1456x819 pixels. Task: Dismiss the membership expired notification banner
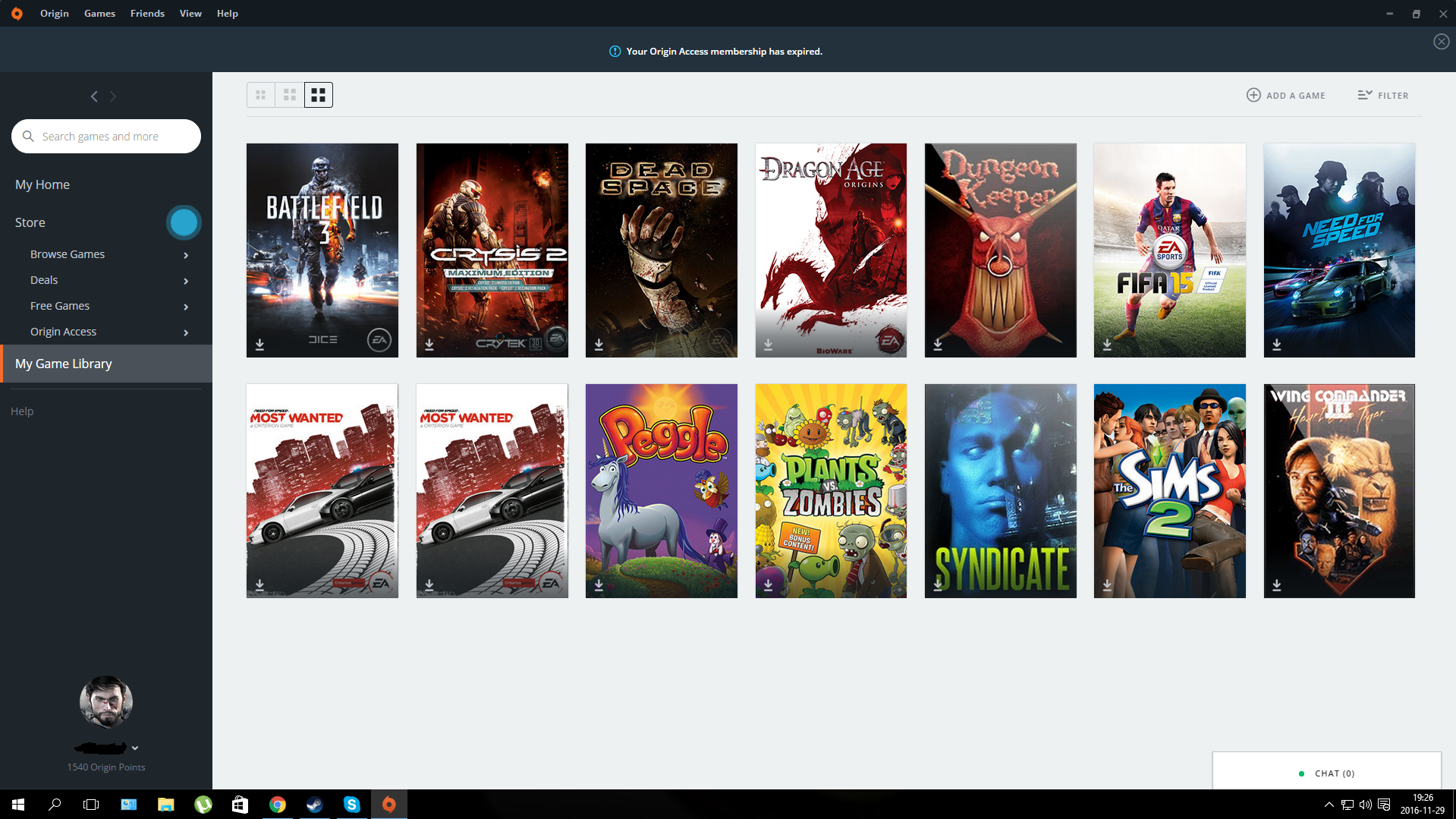coord(1441,42)
